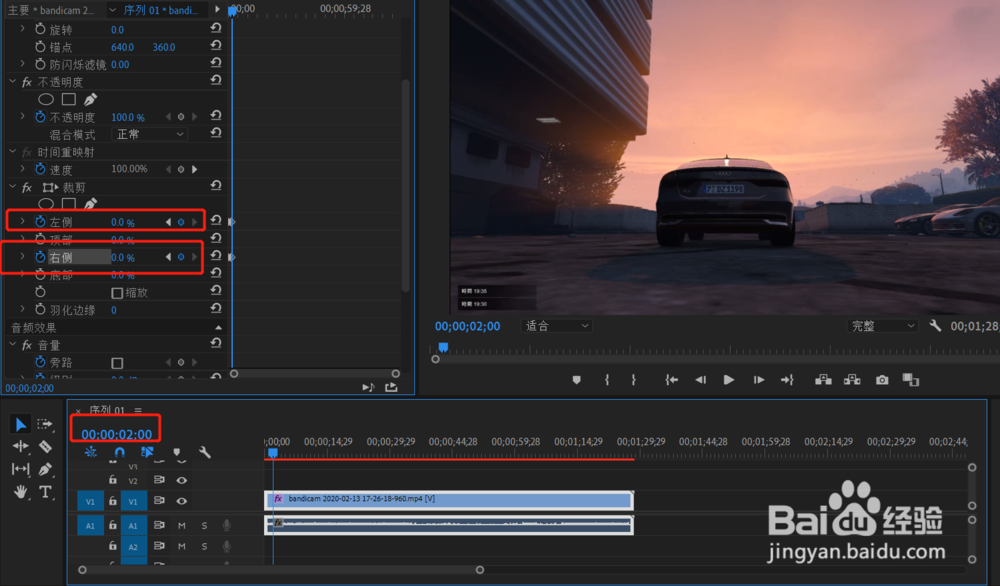
Task: Expand the 旋转 parameter
Action: [x=23, y=29]
